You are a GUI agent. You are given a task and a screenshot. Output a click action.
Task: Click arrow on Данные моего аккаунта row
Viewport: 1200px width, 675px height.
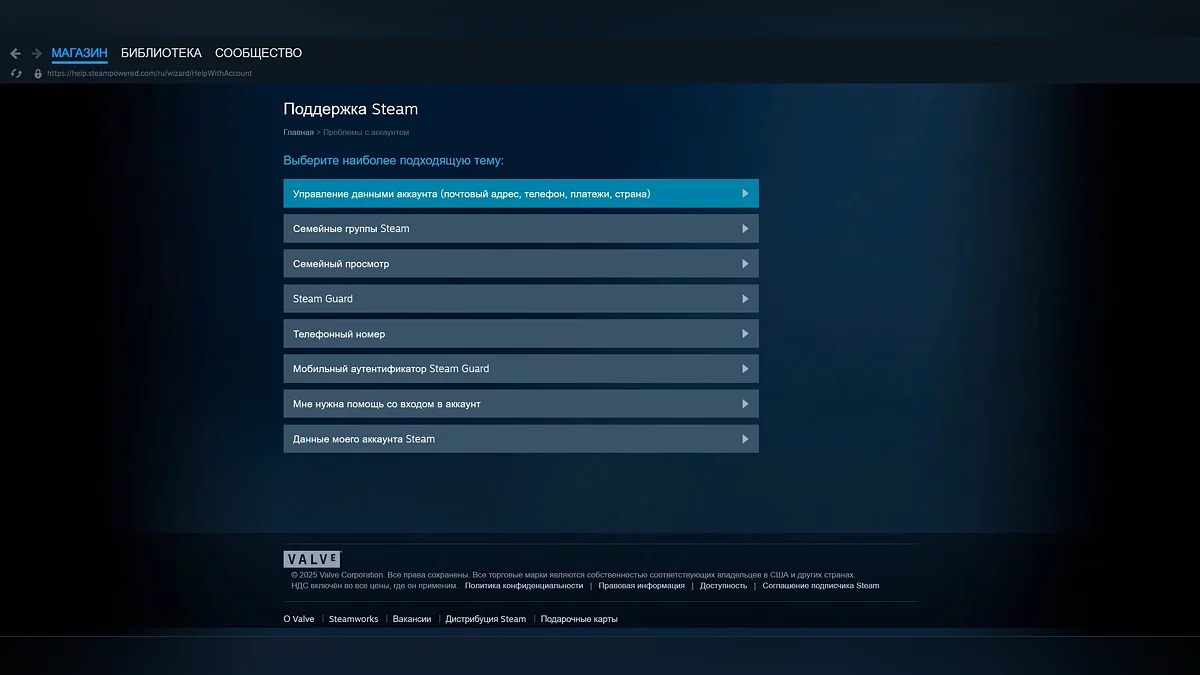tap(745, 438)
